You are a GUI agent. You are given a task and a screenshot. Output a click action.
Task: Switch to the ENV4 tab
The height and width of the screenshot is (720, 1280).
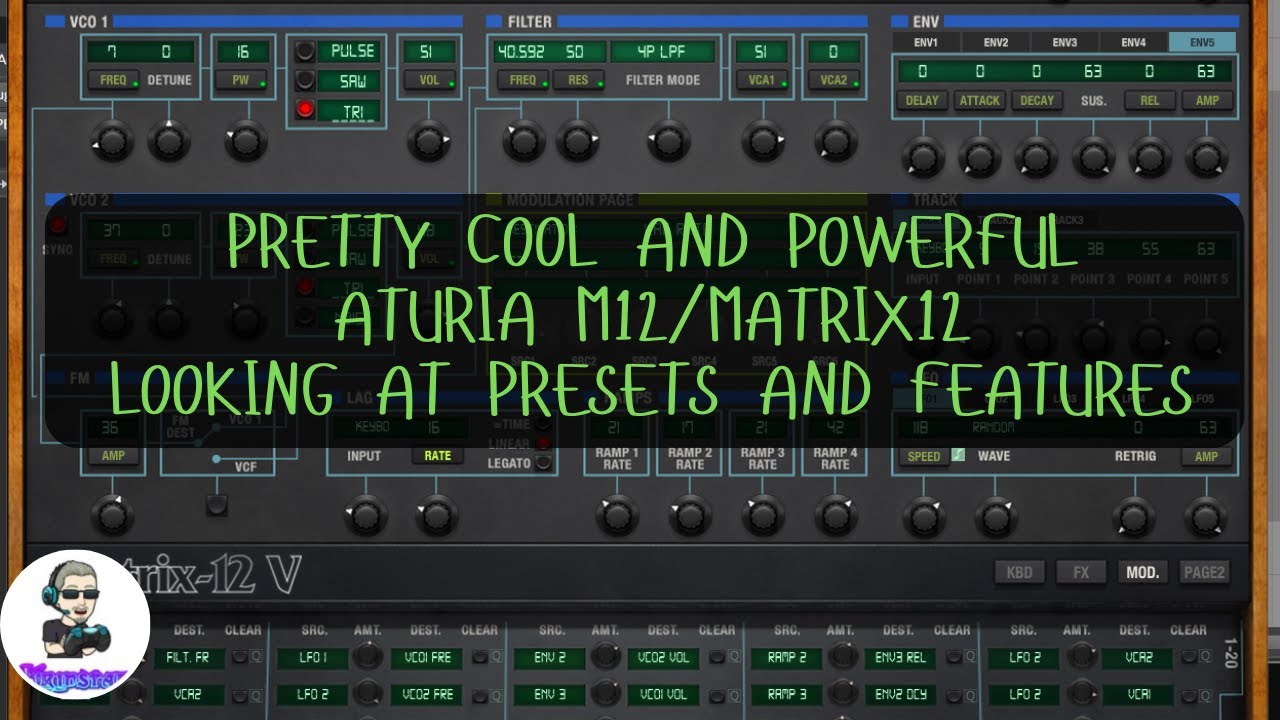[1133, 42]
